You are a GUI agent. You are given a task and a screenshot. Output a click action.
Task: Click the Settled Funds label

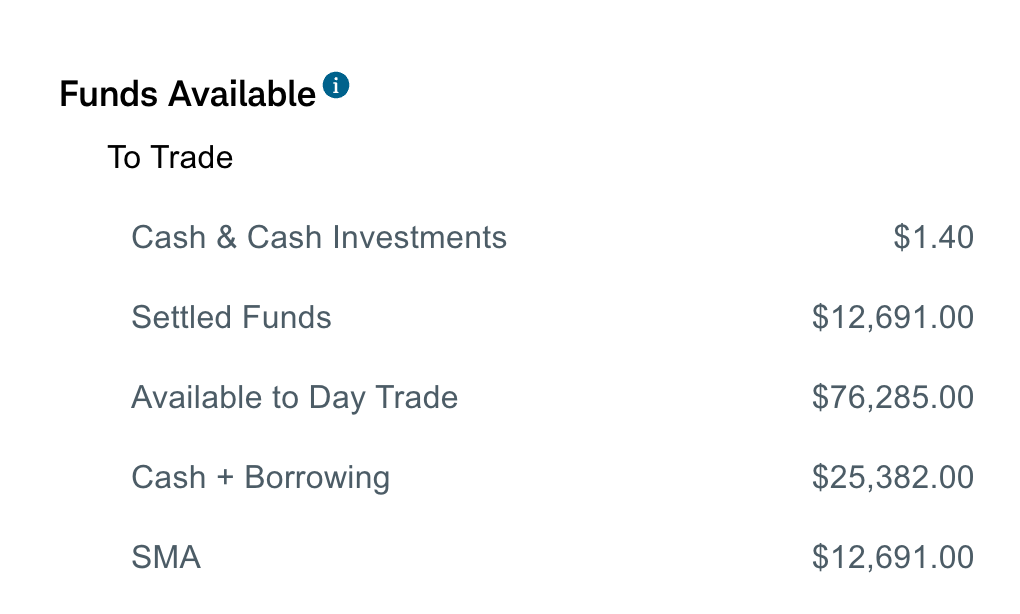[x=231, y=318]
